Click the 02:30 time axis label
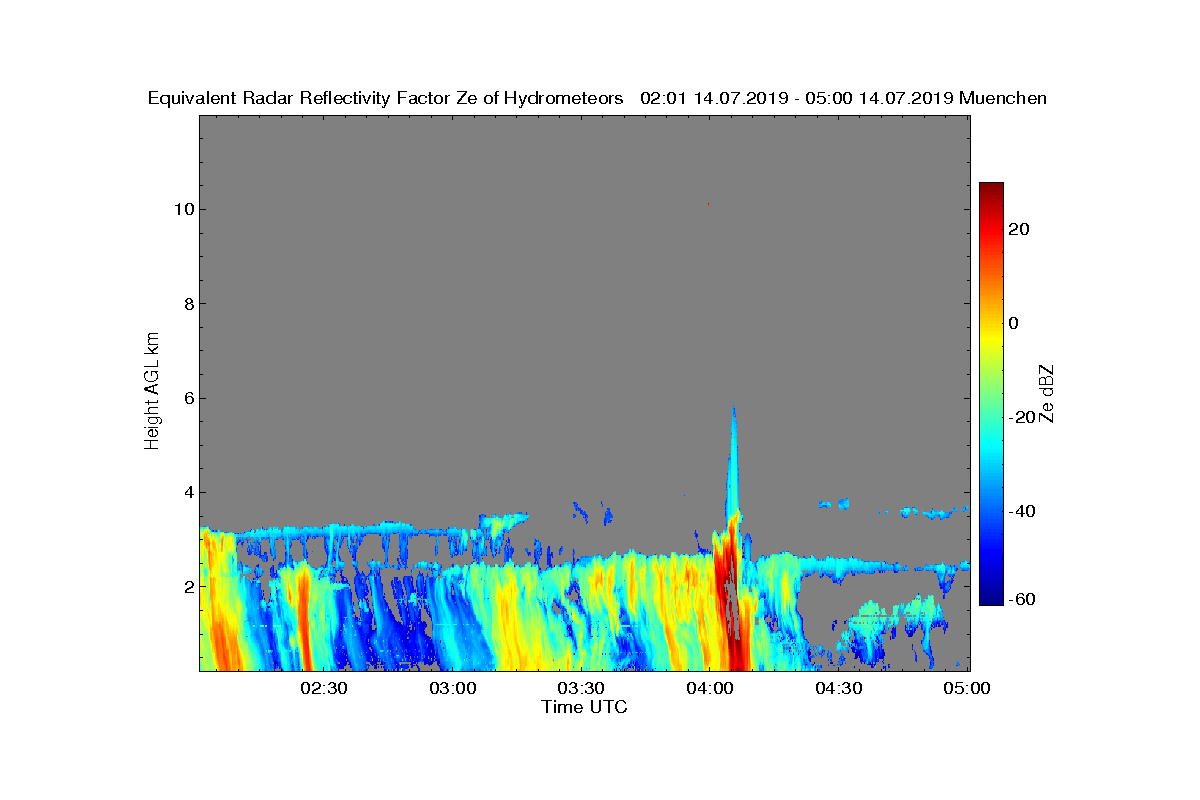Screen dimensions: 1200x800 tap(323, 688)
